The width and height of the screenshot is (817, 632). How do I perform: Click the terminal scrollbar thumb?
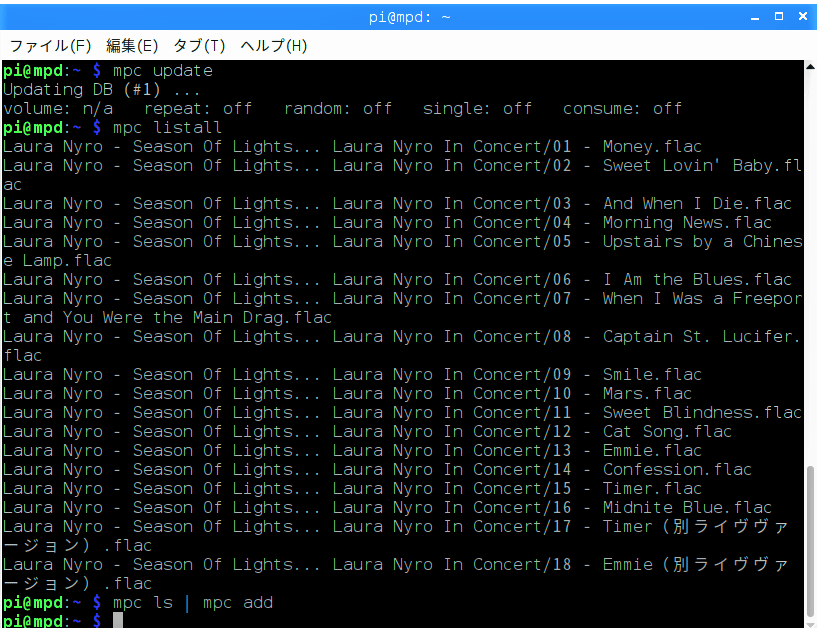(x=810, y=543)
